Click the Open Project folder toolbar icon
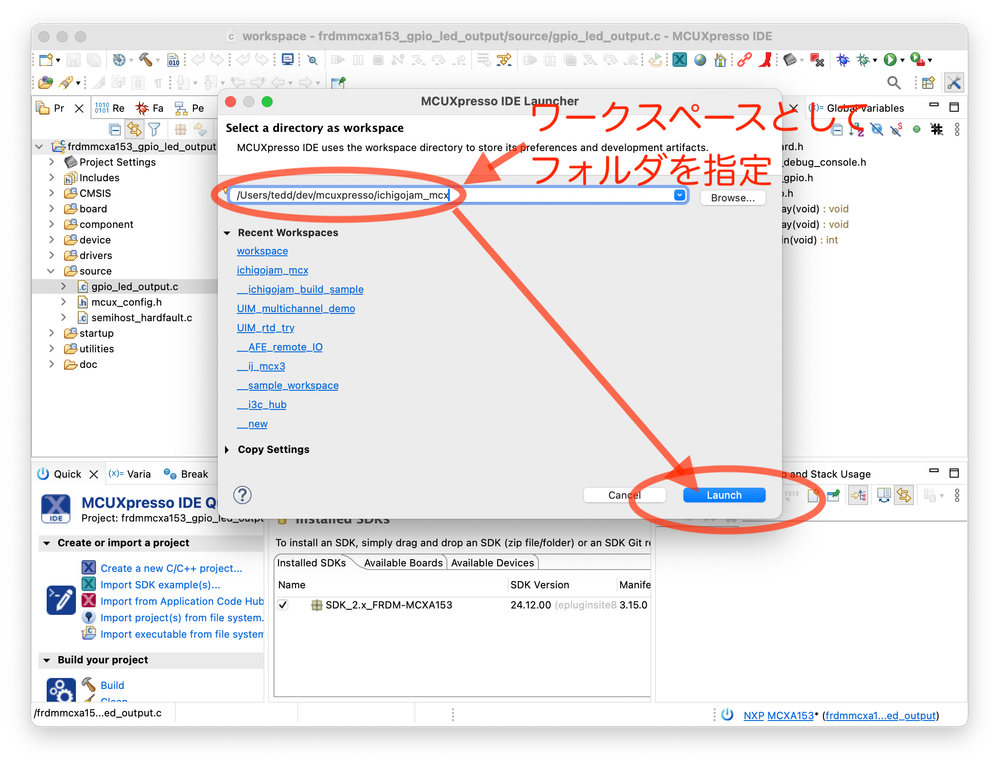The image size is (999, 765). coord(45,83)
